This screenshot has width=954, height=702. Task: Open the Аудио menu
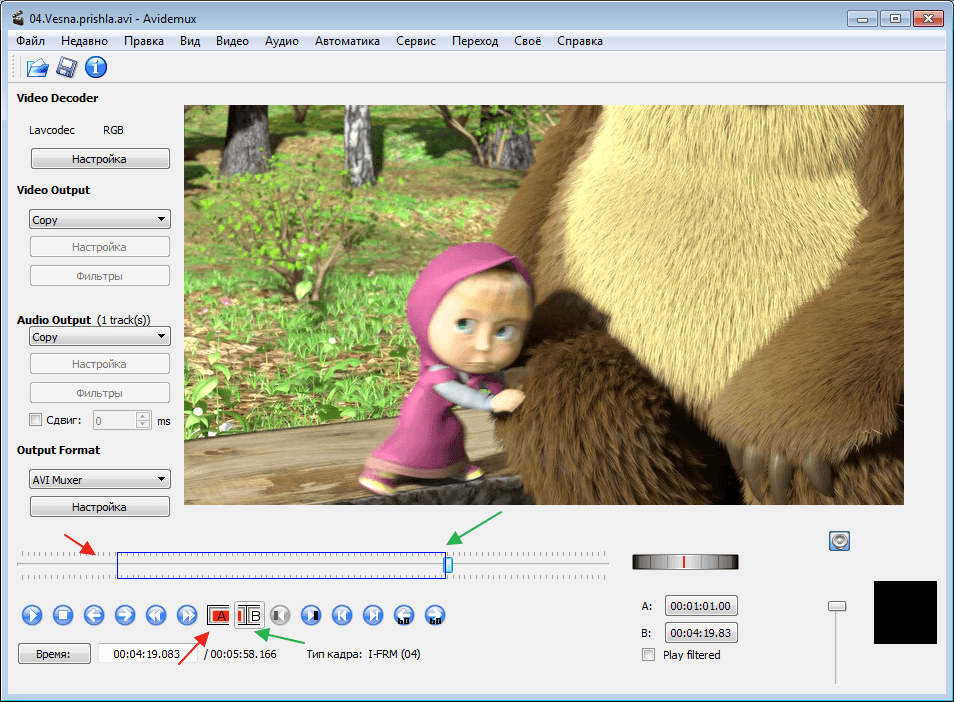282,41
